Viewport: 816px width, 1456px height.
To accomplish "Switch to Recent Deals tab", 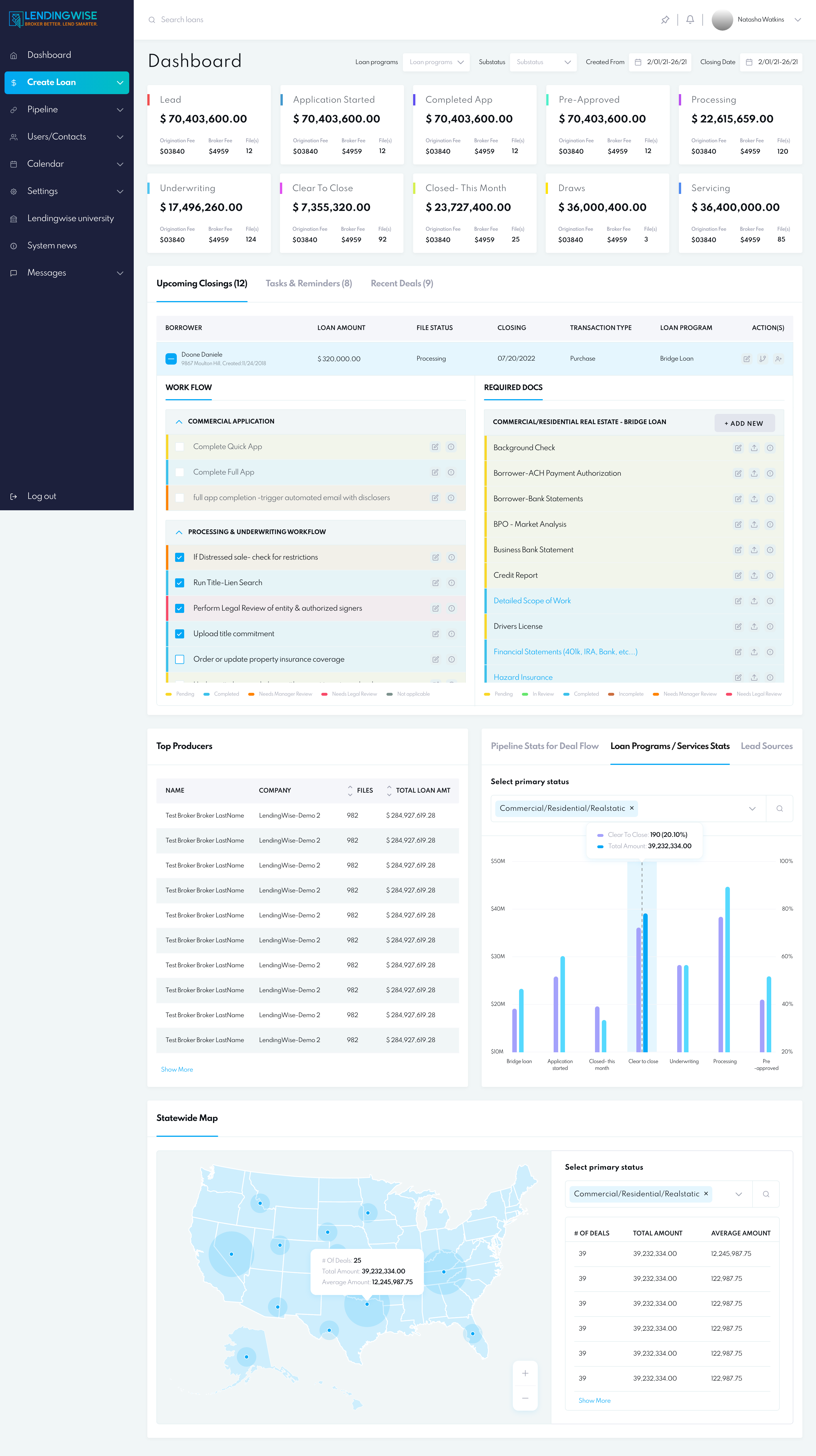I will pos(402,284).
